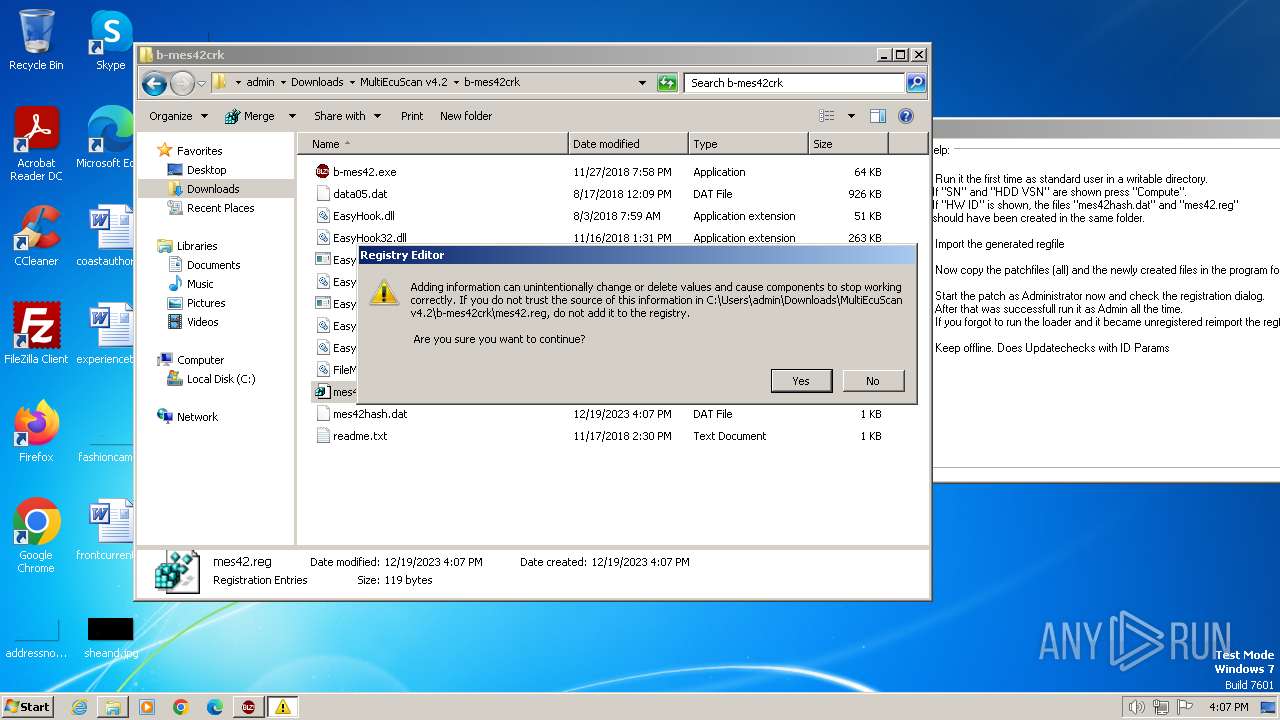Click the clock showing 4:07 PM
This screenshot has height=720, width=1280.
(x=1228, y=707)
